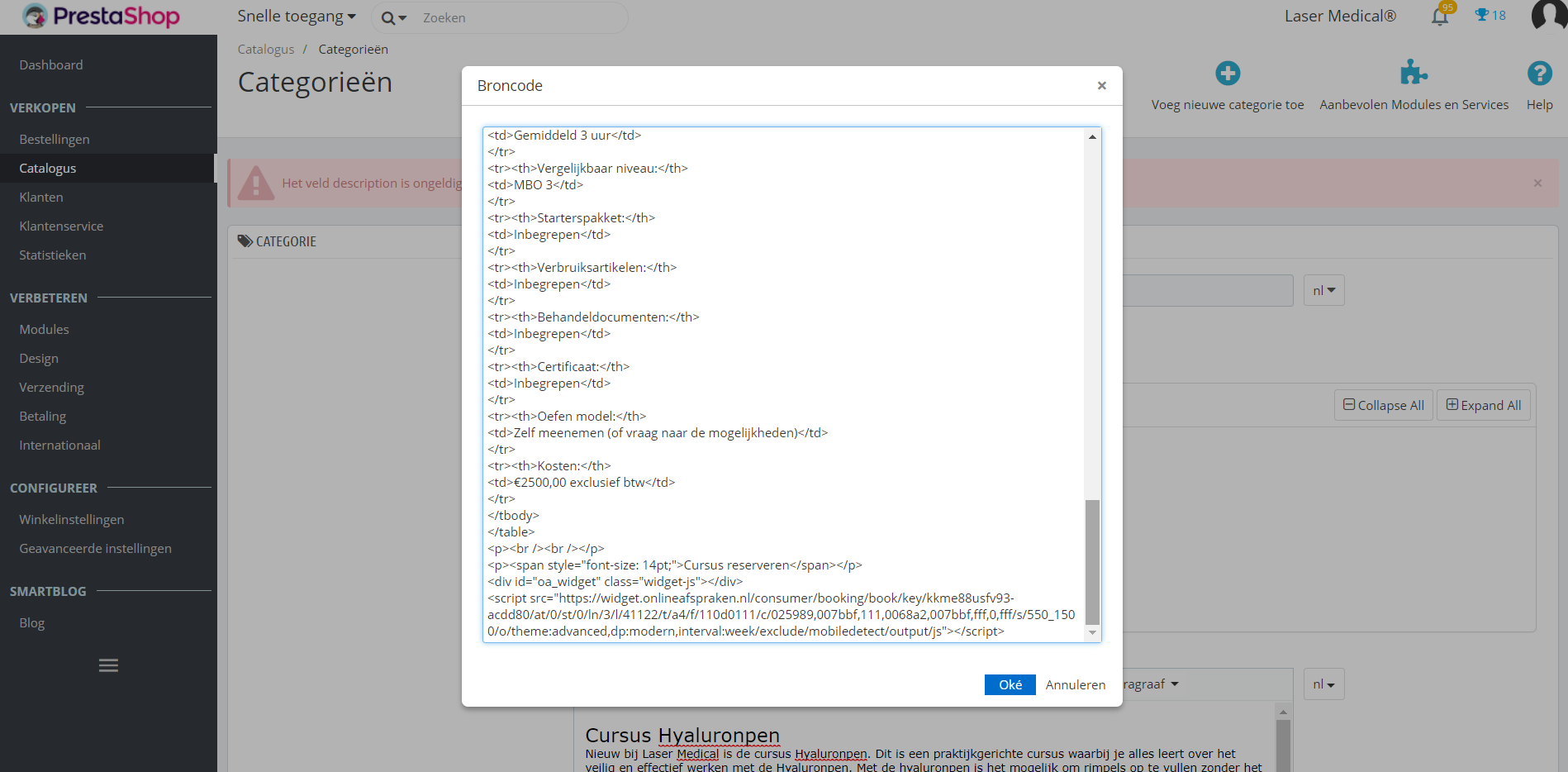Screen dimensions: 1568x772
Task: Open Geavanceerde instellingen in the sidebar
Action: coord(95,548)
